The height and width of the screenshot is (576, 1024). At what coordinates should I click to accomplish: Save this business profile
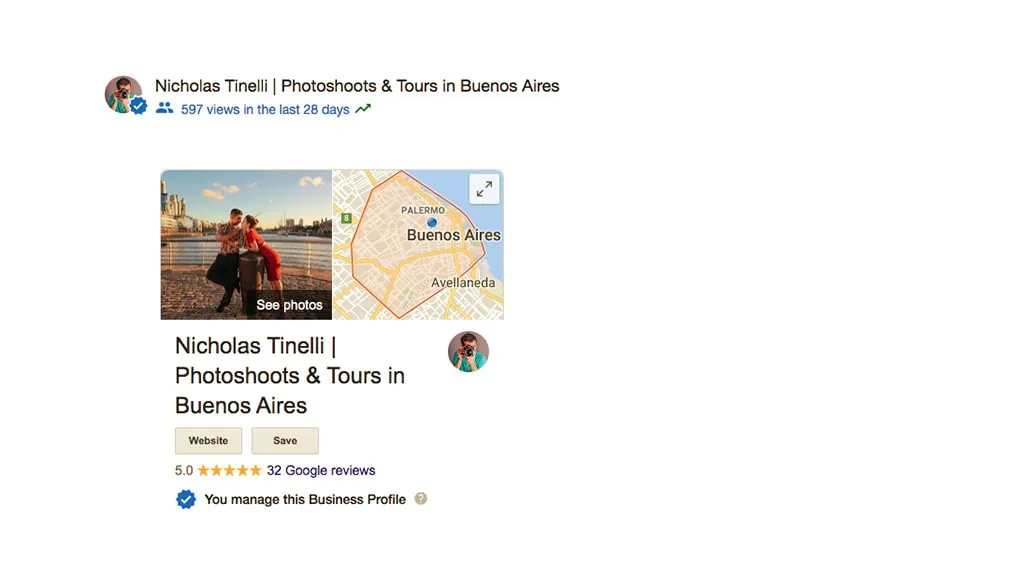pos(285,440)
